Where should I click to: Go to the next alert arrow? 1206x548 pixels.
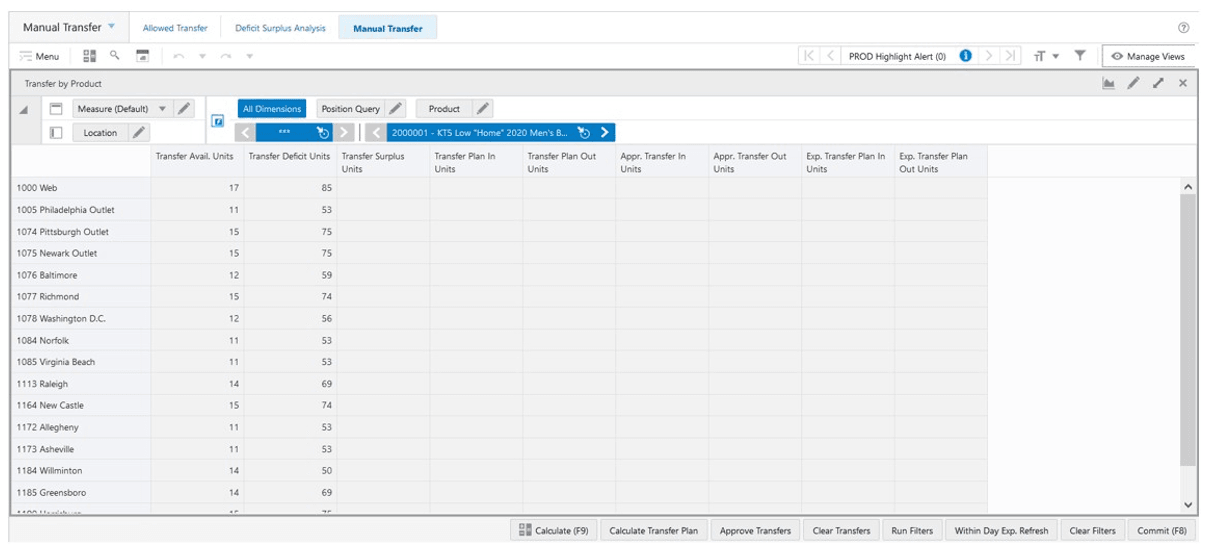pos(989,56)
